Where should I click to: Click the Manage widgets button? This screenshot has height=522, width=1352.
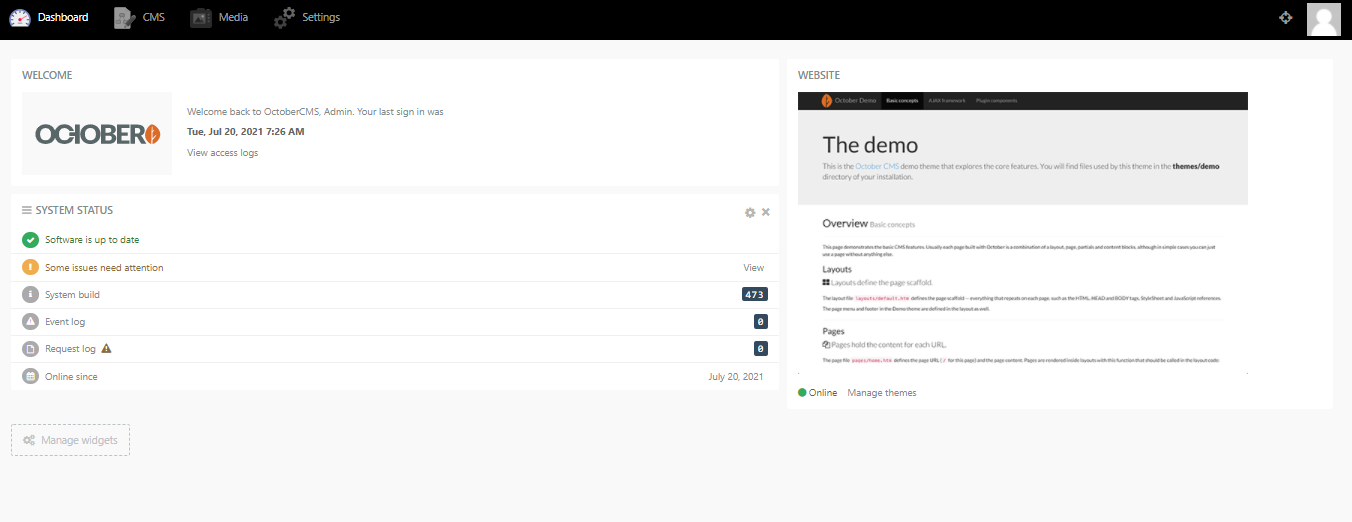pos(70,440)
